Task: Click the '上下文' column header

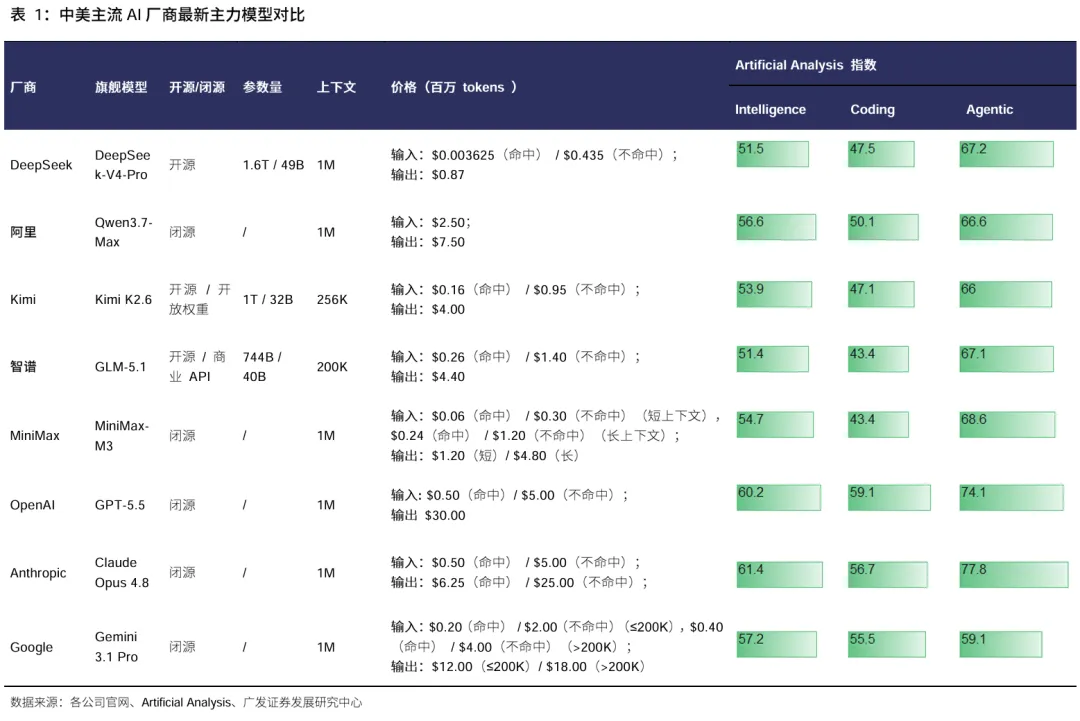Action: [x=336, y=87]
